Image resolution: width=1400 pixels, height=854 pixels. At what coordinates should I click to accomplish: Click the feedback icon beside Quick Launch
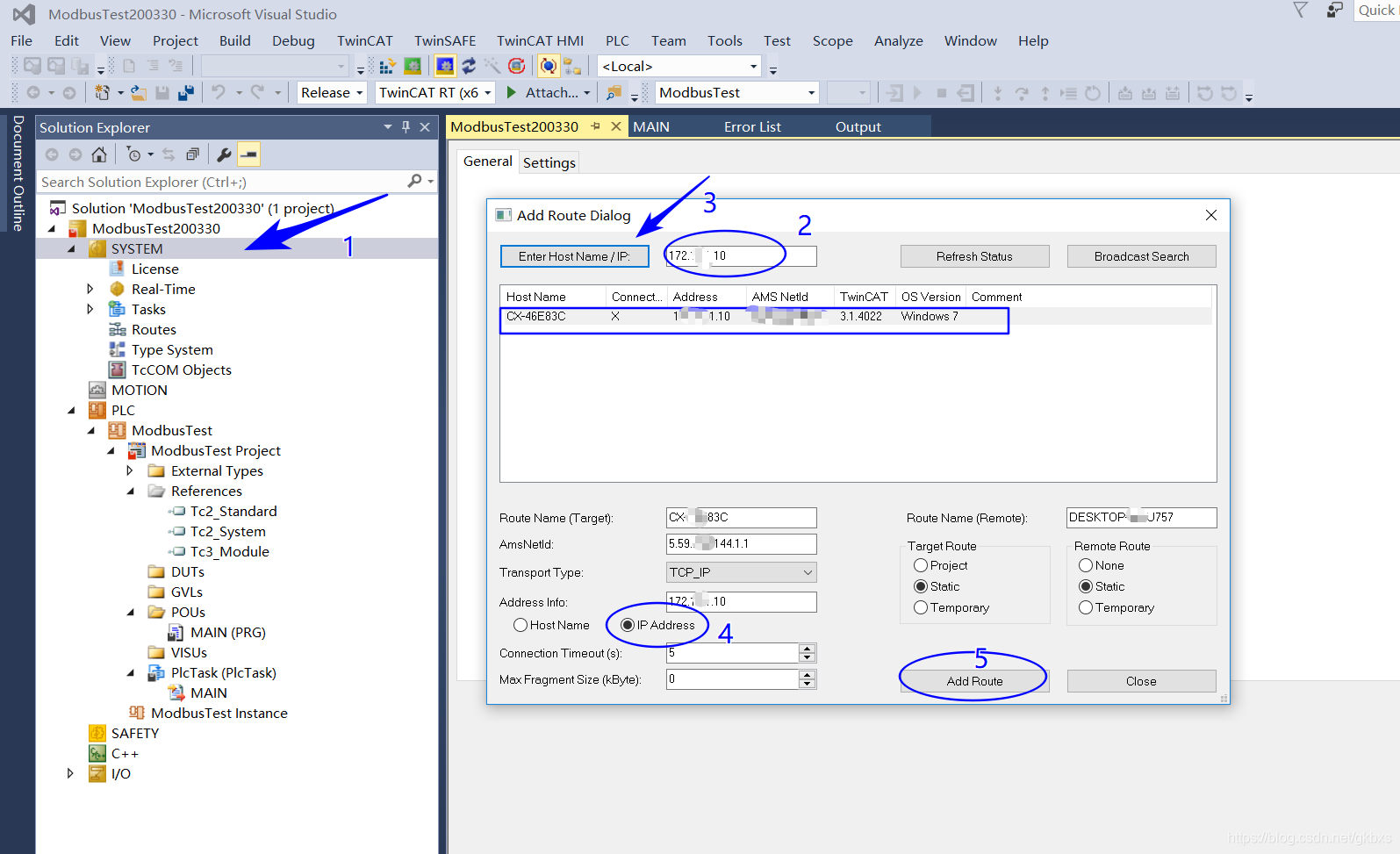pyautogui.click(x=1334, y=10)
